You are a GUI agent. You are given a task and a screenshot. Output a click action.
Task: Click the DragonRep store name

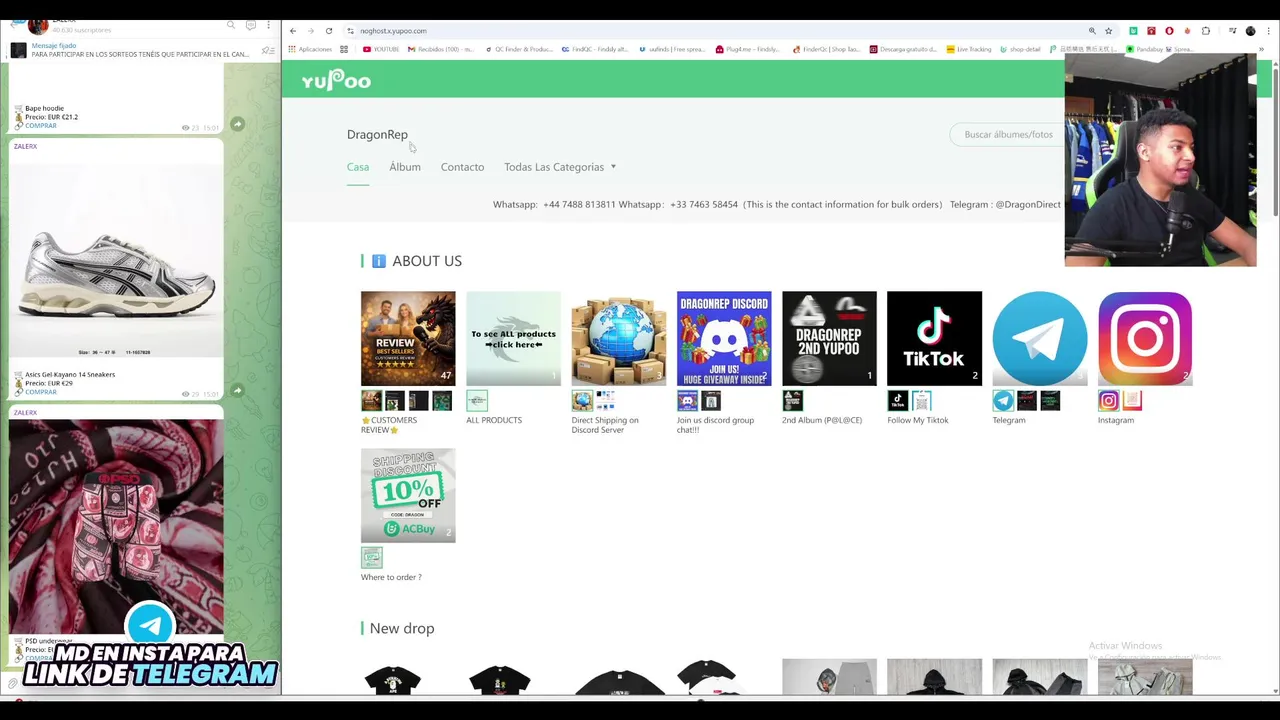(377, 134)
